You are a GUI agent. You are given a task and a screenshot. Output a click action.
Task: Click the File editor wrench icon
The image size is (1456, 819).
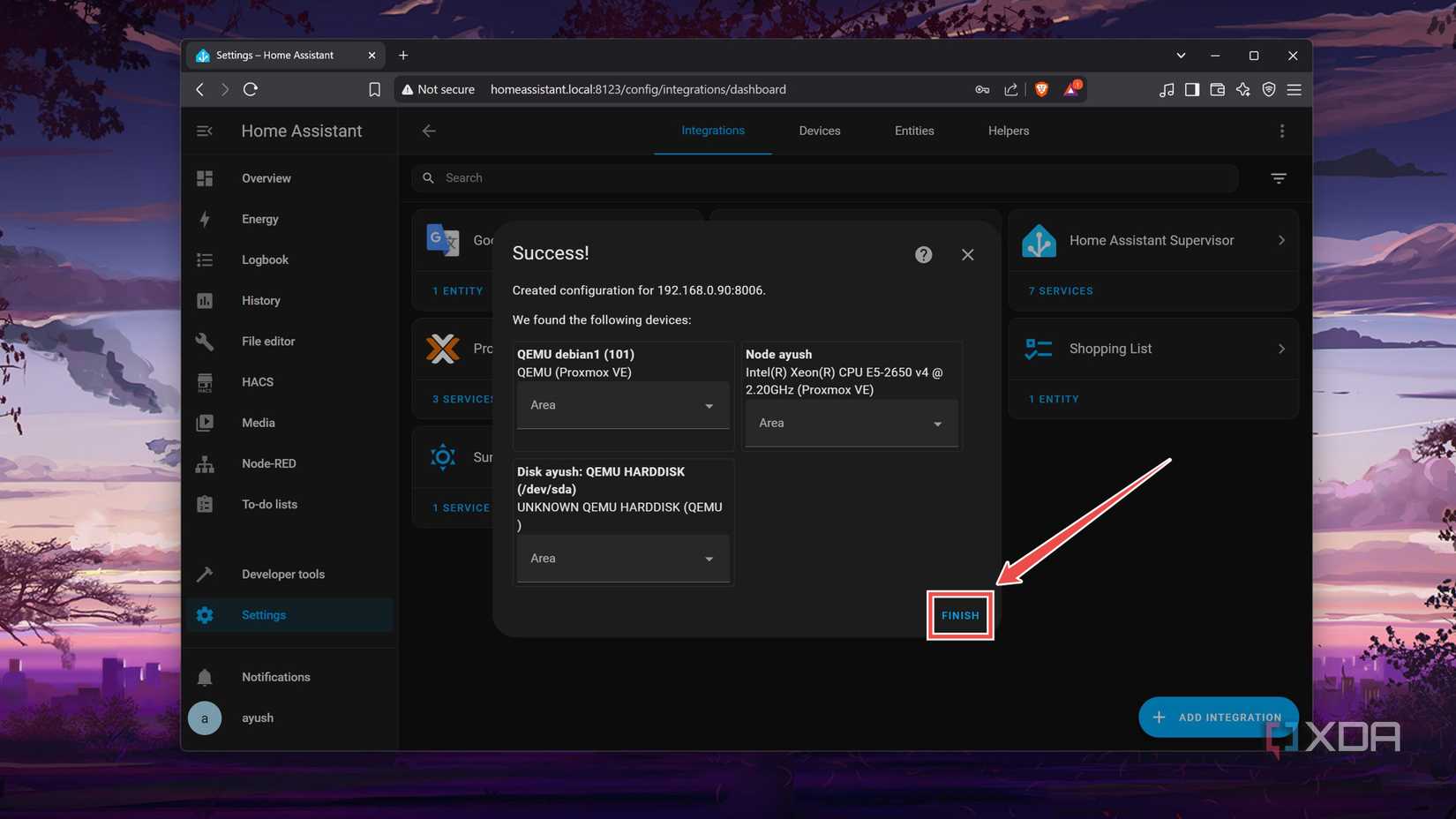204,341
